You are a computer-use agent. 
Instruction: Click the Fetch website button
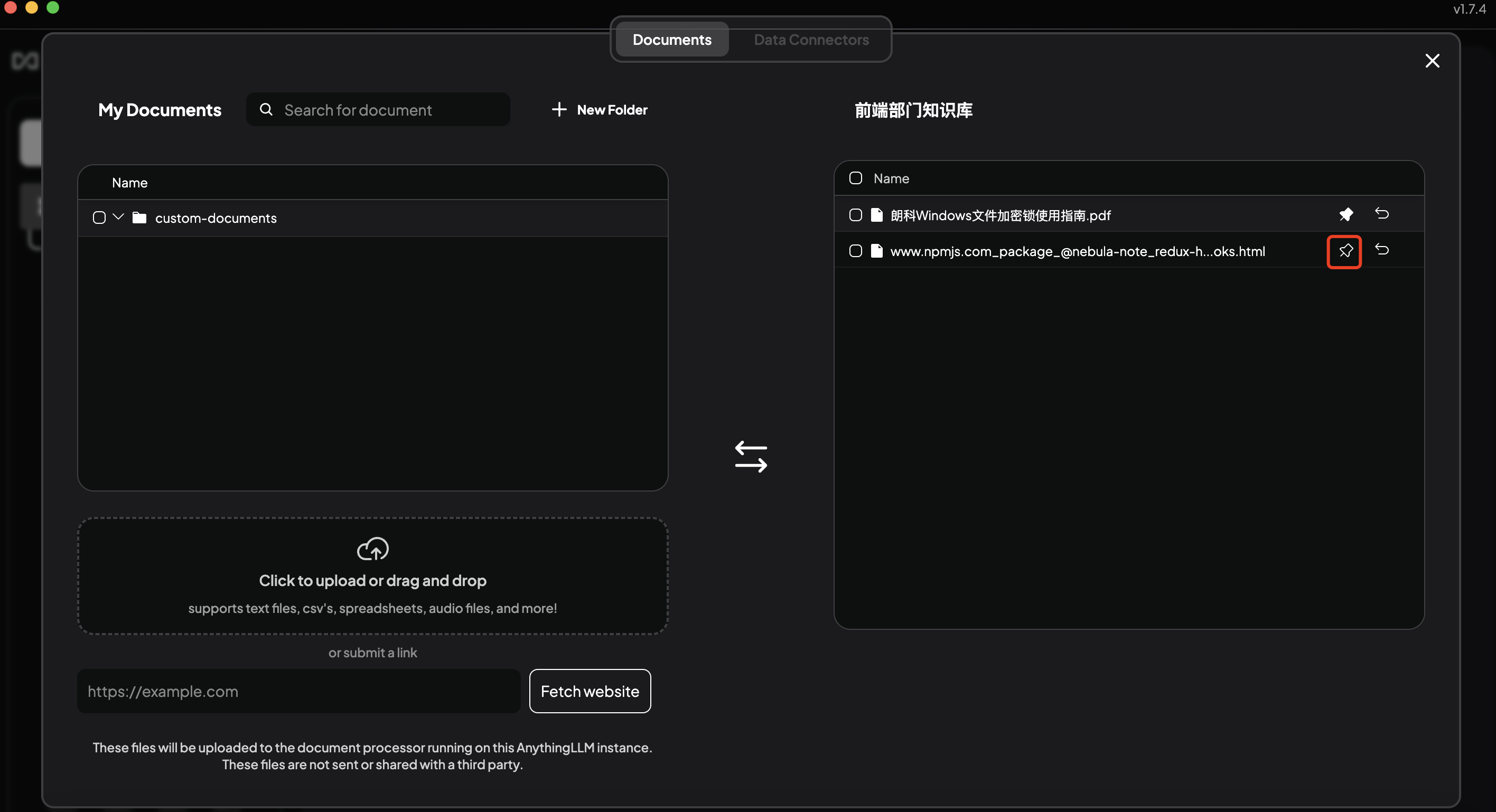coord(590,691)
